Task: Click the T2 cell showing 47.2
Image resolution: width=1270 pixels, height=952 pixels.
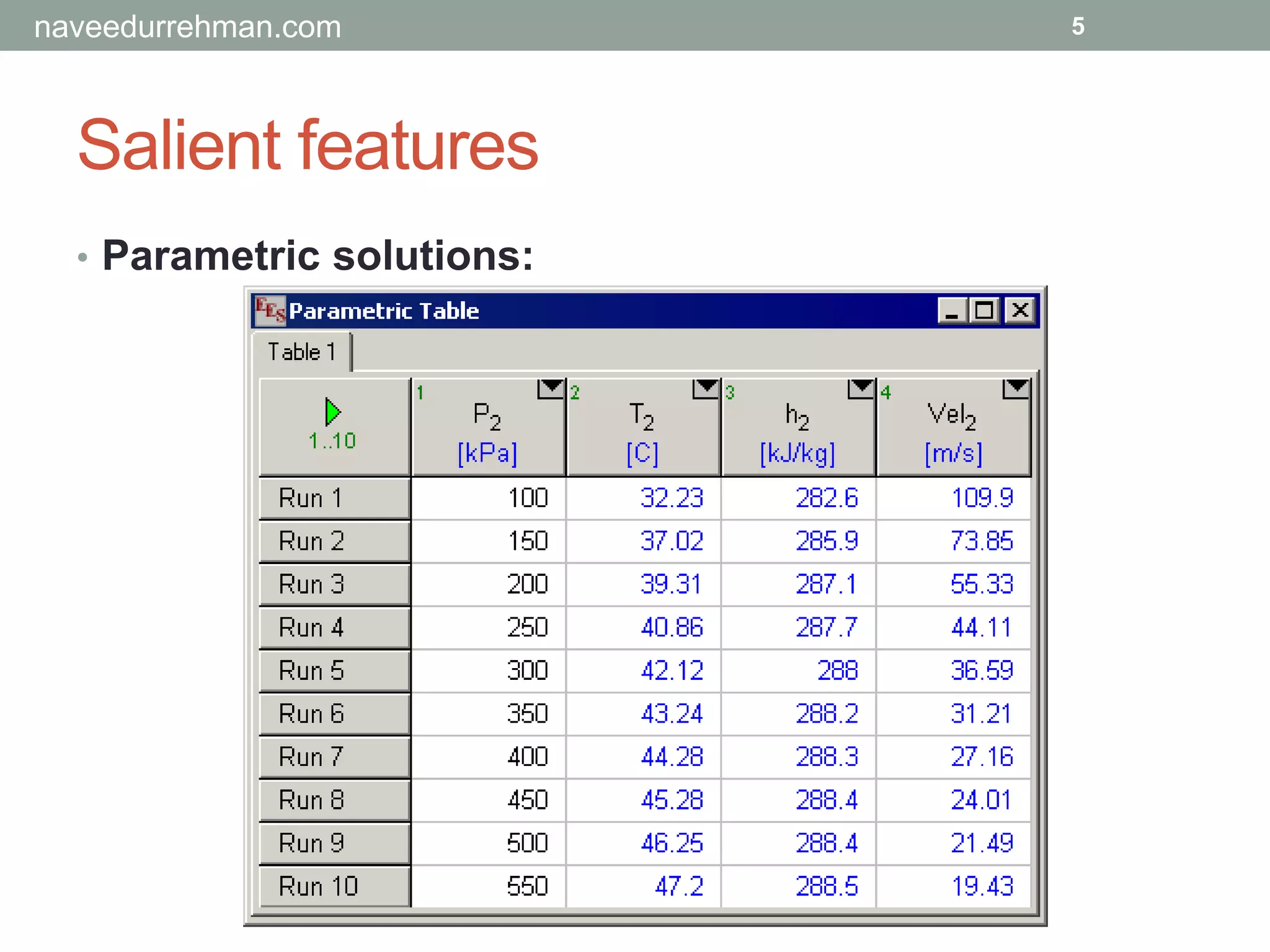Action: (644, 886)
